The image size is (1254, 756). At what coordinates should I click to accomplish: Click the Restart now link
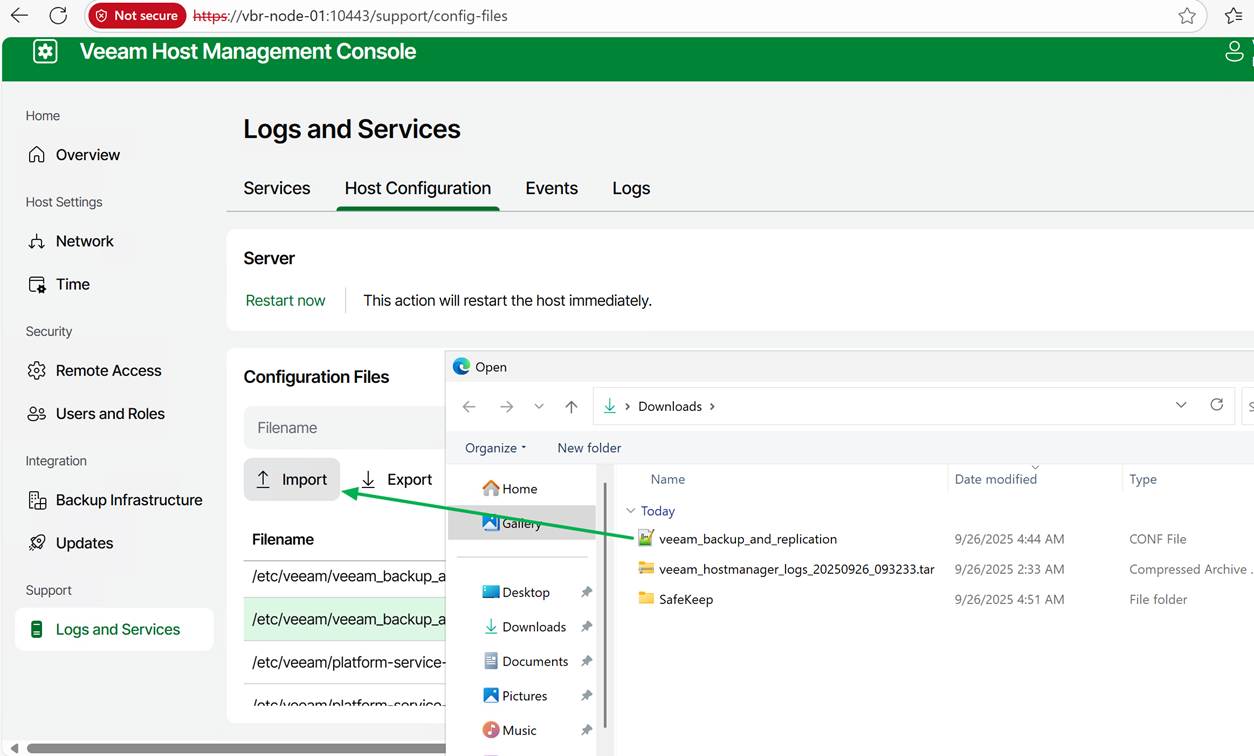click(x=285, y=300)
